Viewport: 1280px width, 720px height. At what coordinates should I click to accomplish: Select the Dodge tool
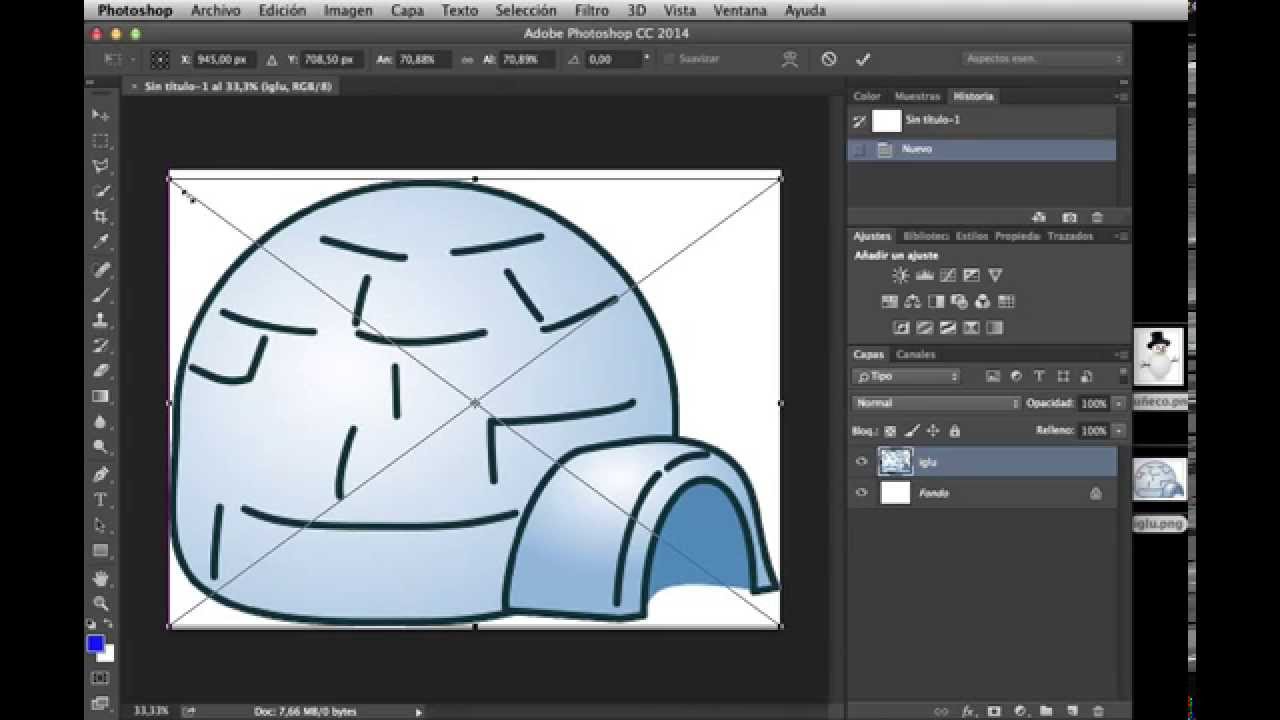tap(100, 447)
